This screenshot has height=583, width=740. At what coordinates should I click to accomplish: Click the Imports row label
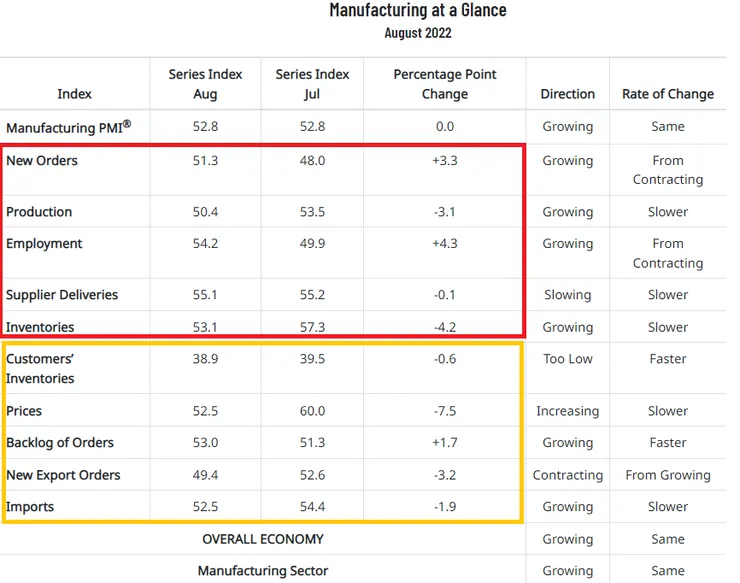click(30, 507)
